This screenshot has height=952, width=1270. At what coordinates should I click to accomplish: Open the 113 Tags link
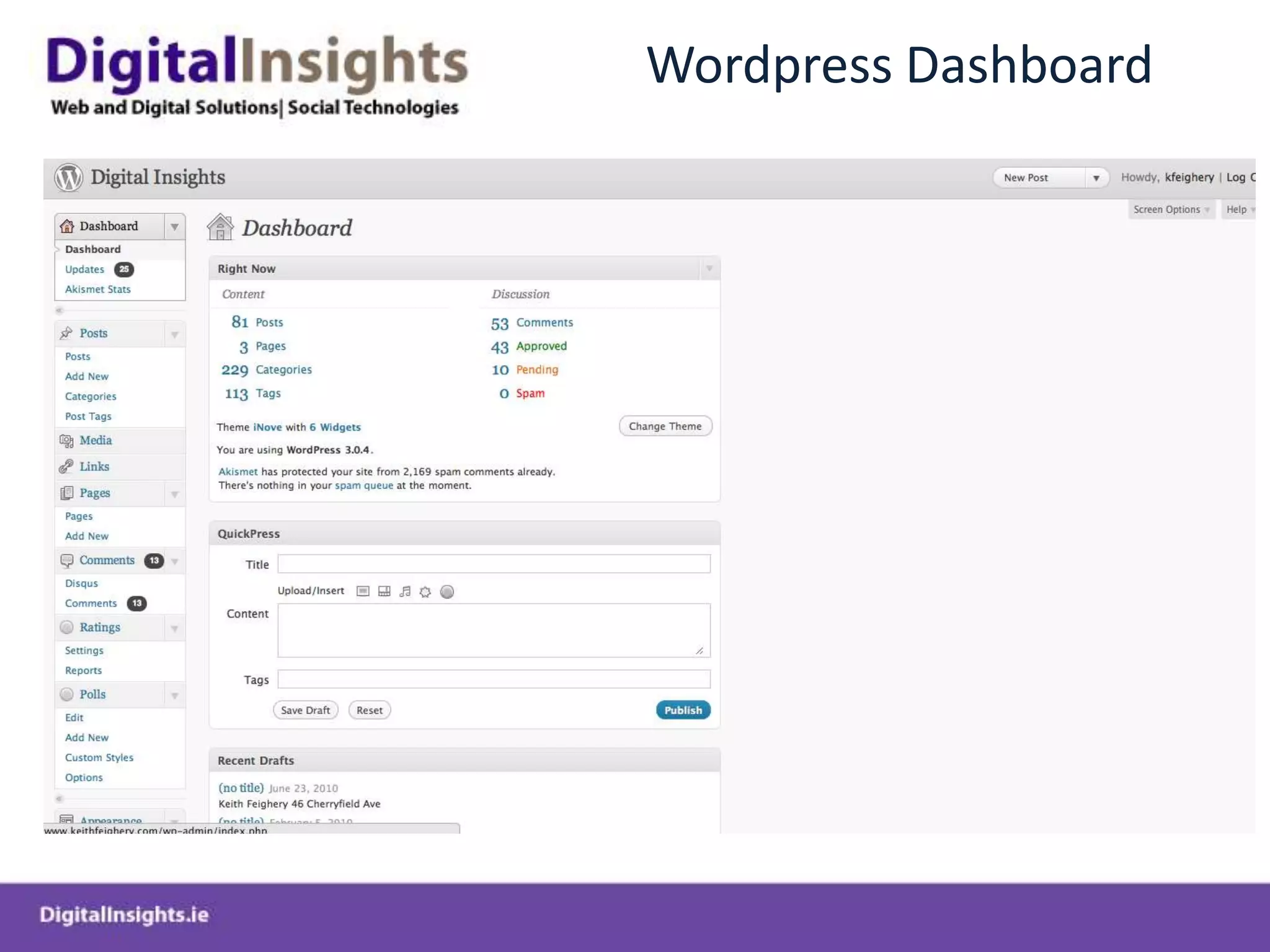[x=252, y=394]
